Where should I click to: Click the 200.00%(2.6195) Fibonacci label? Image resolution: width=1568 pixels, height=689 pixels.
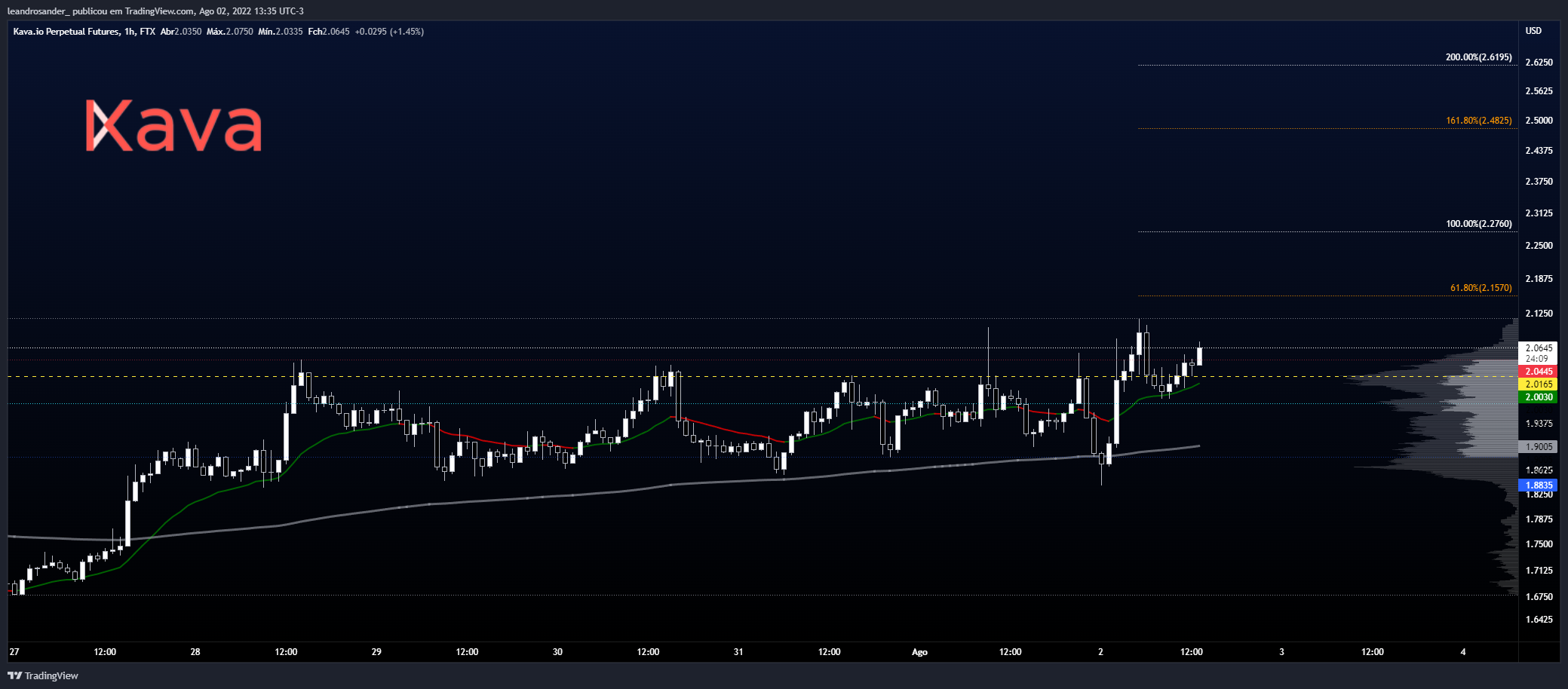[x=1478, y=57]
